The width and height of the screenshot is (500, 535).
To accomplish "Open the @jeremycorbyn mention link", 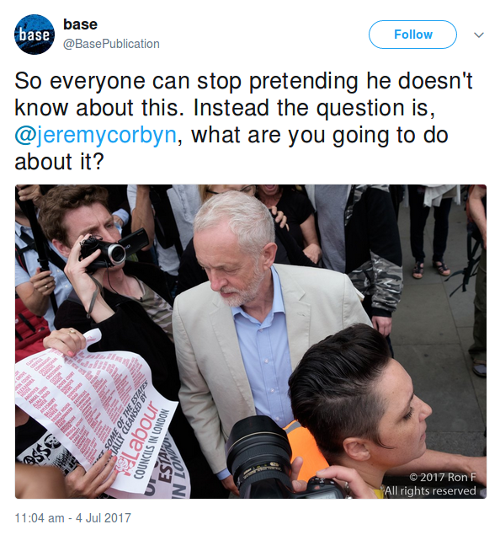I will [x=96, y=135].
